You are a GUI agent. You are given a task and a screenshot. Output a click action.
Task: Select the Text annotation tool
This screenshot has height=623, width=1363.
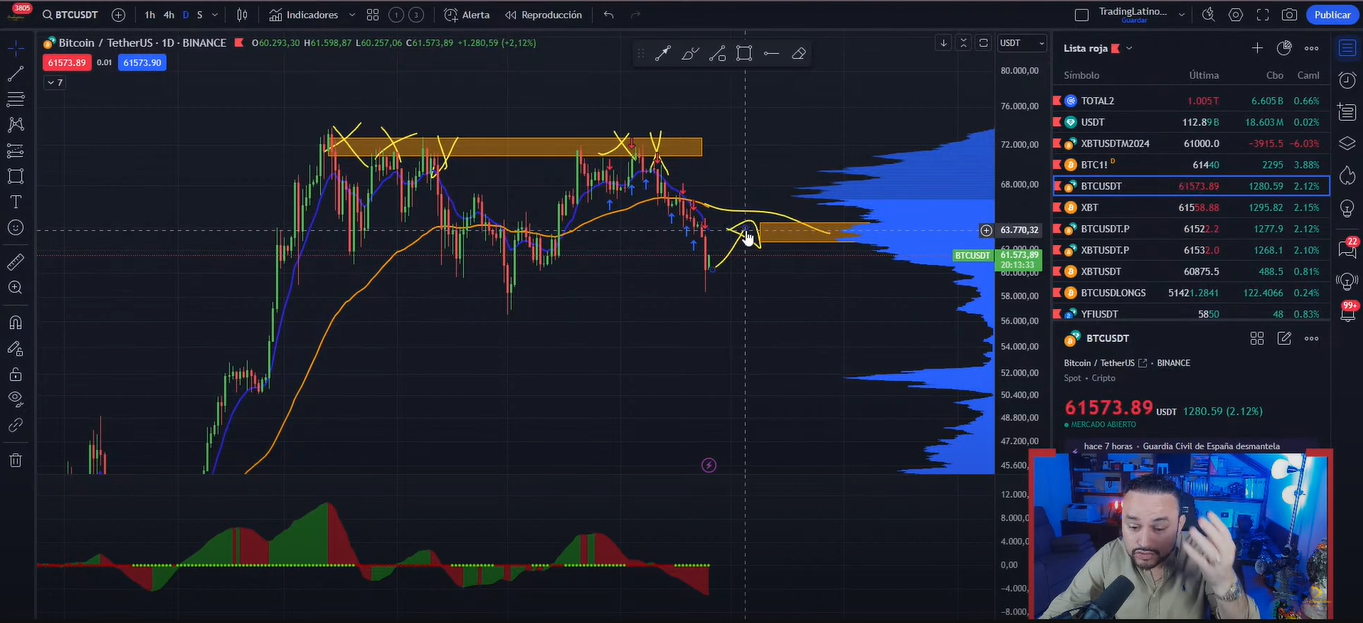tap(16, 202)
